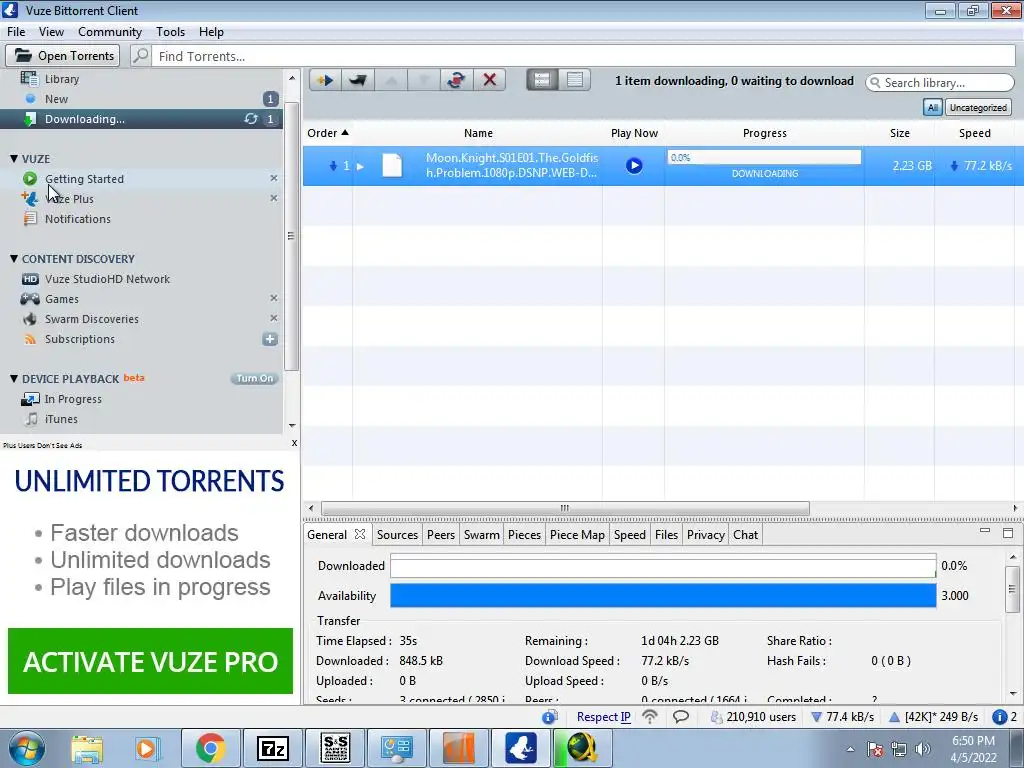
Task: Click the chat bubble status icon
Action: (x=681, y=716)
